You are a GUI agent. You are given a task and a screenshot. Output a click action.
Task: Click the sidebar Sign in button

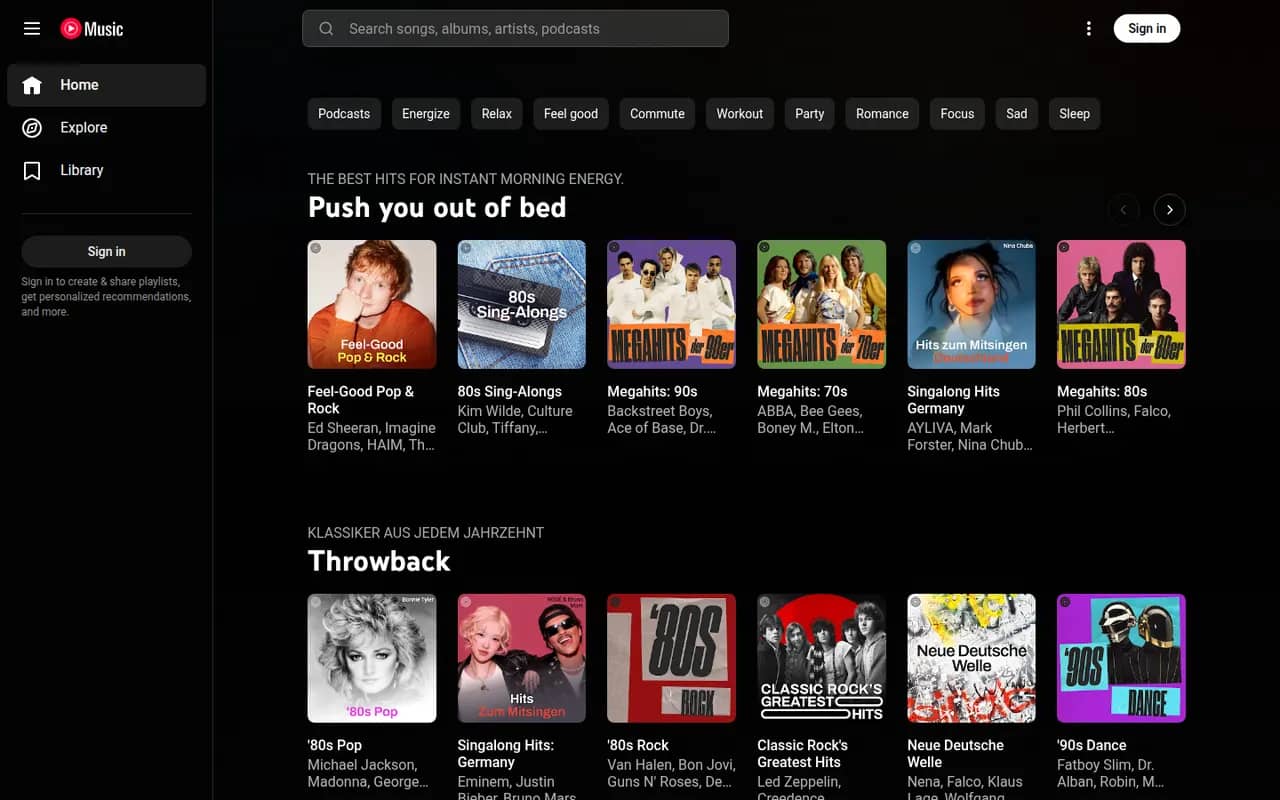(x=106, y=252)
